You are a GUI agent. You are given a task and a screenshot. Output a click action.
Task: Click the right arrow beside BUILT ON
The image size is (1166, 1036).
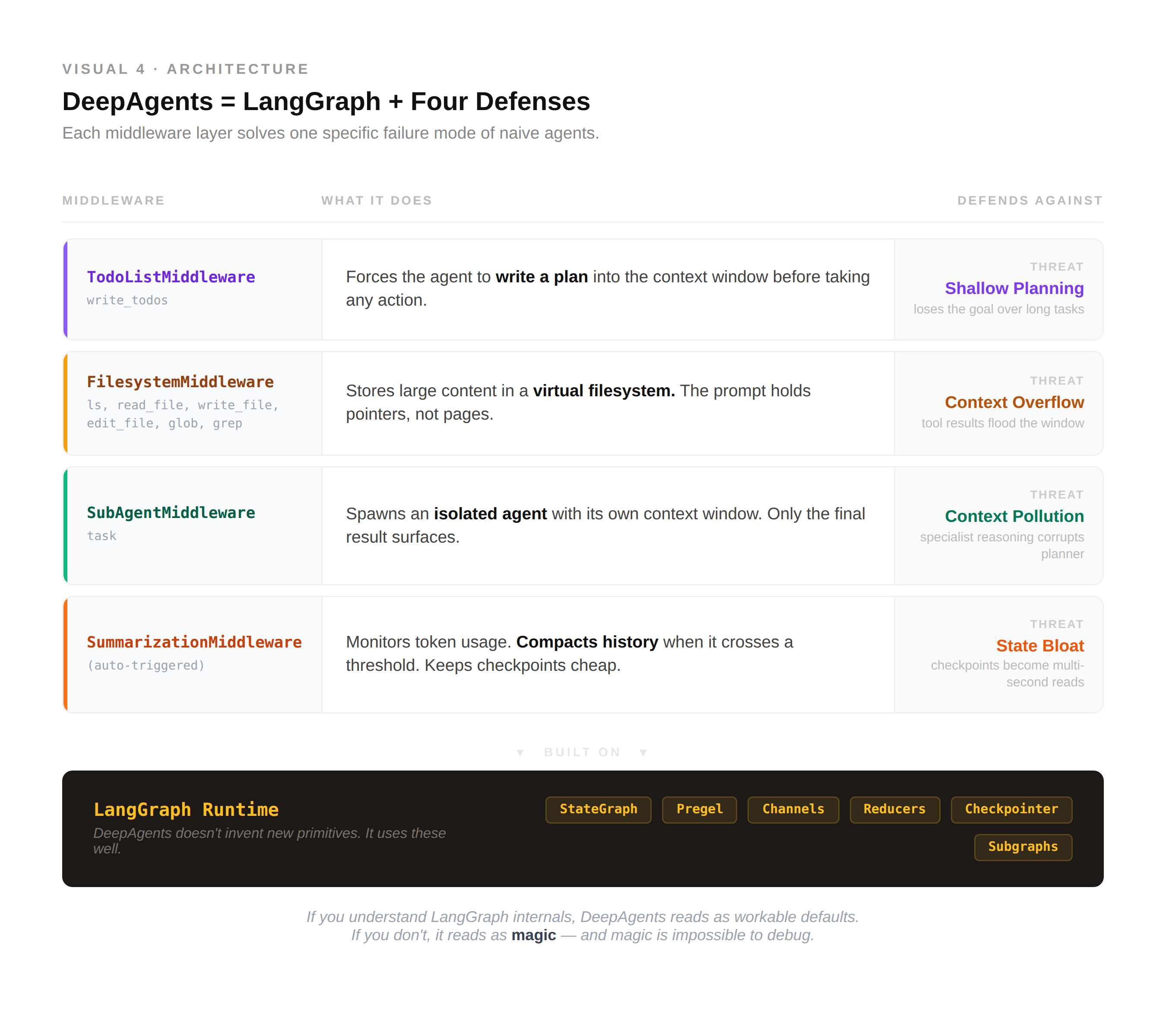tap(643, 753)
